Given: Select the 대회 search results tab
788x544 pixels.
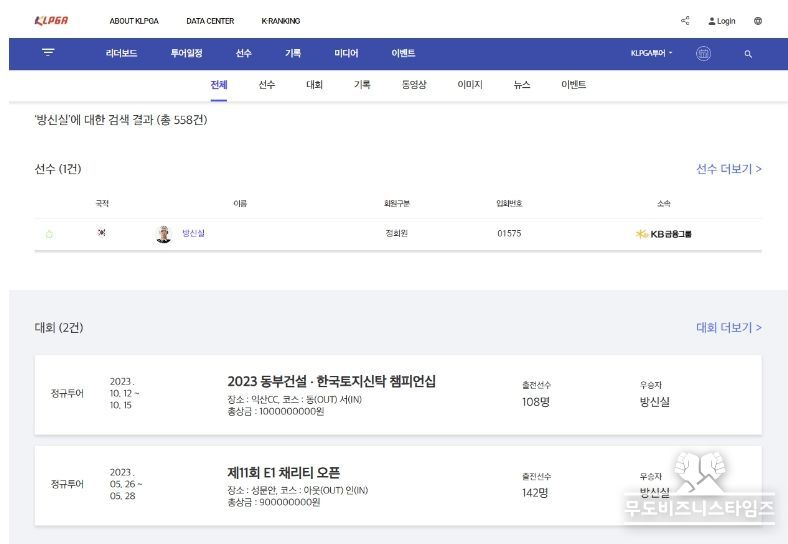Looking at the screenshot, I should click(314, 84).
